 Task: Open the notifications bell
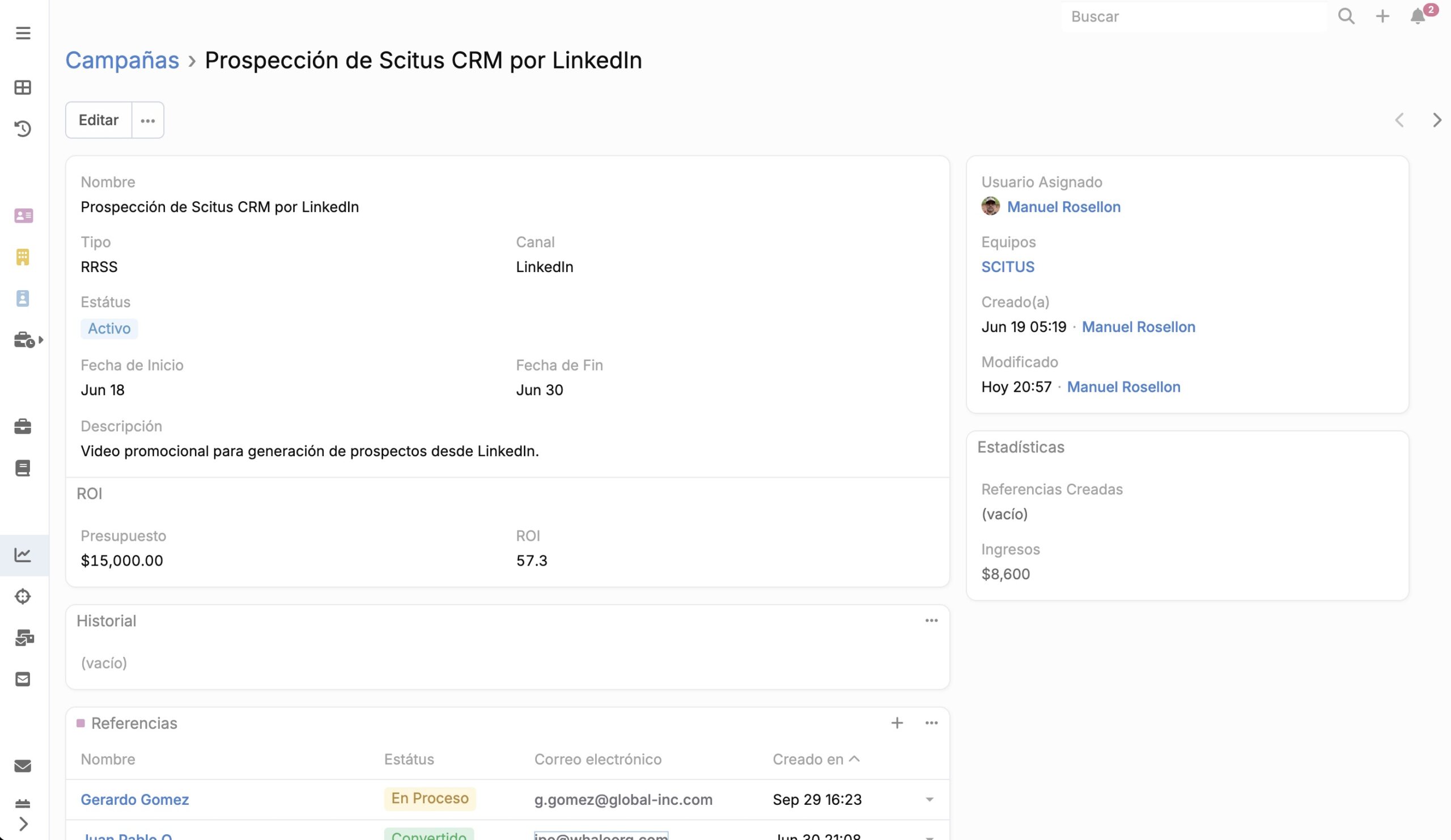(1418, 16)
